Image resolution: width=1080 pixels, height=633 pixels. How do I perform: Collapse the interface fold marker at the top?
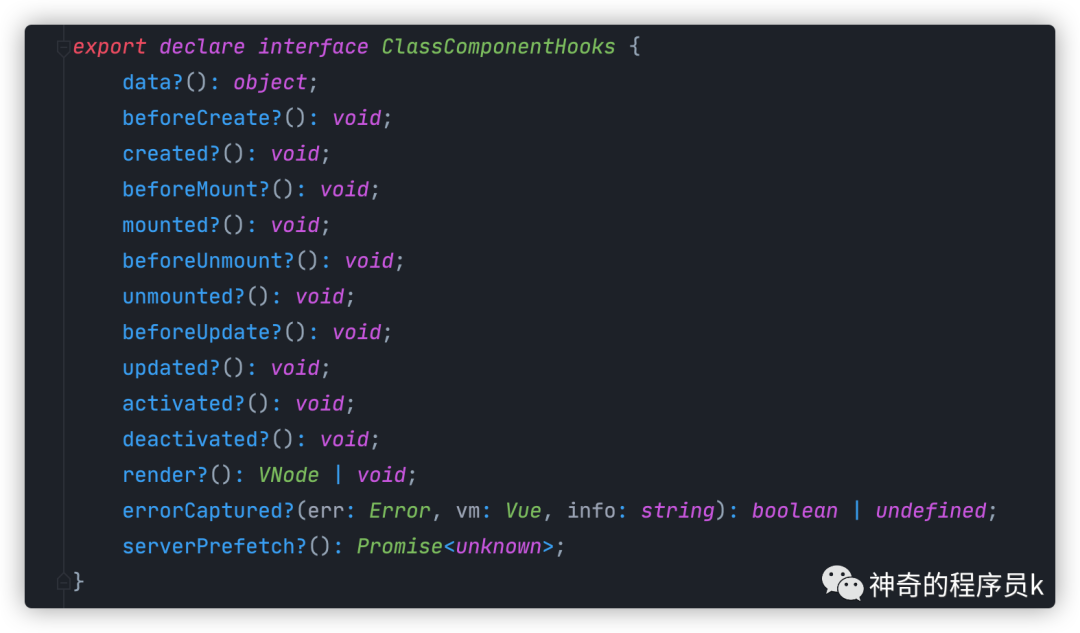63,48
